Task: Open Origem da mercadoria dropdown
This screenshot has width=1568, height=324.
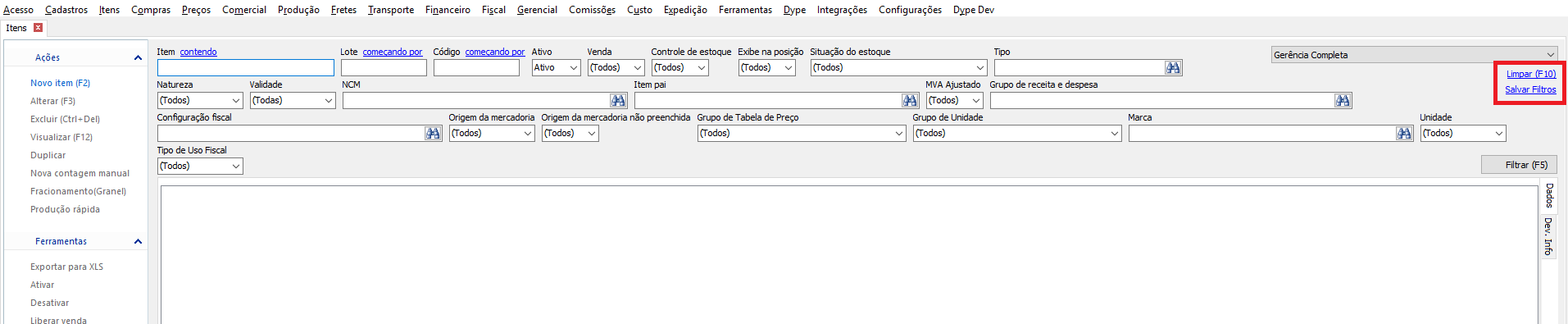Action: [x=492, y=134]
